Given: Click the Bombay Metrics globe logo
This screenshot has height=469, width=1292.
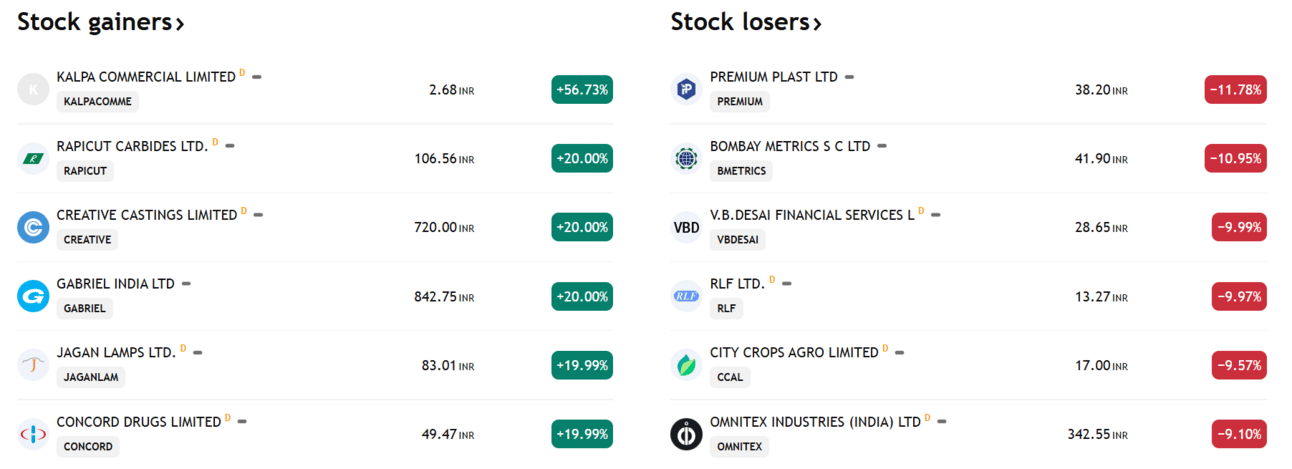Looking at the screenshot, I should (x=686, y=158).
